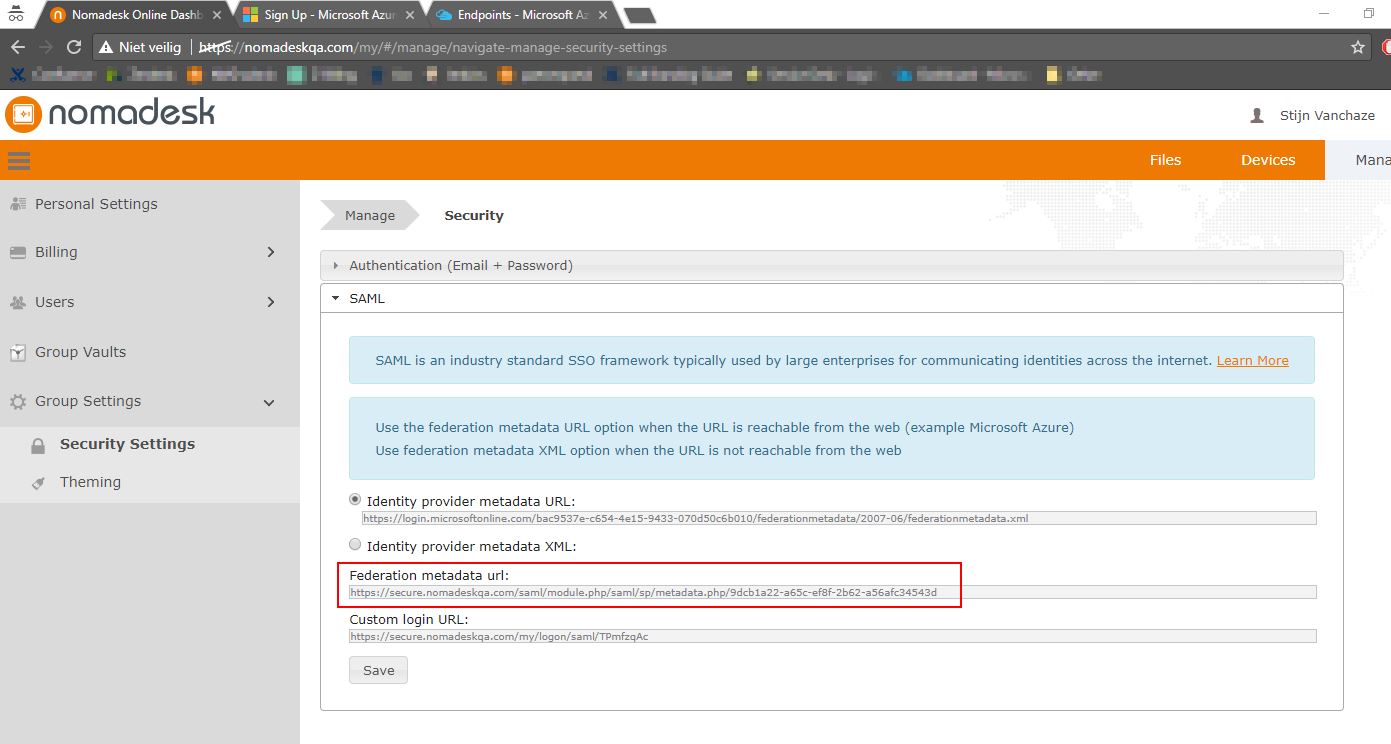
Task: Click the 'Billing' sidebar label
Action: click(56, 253)
